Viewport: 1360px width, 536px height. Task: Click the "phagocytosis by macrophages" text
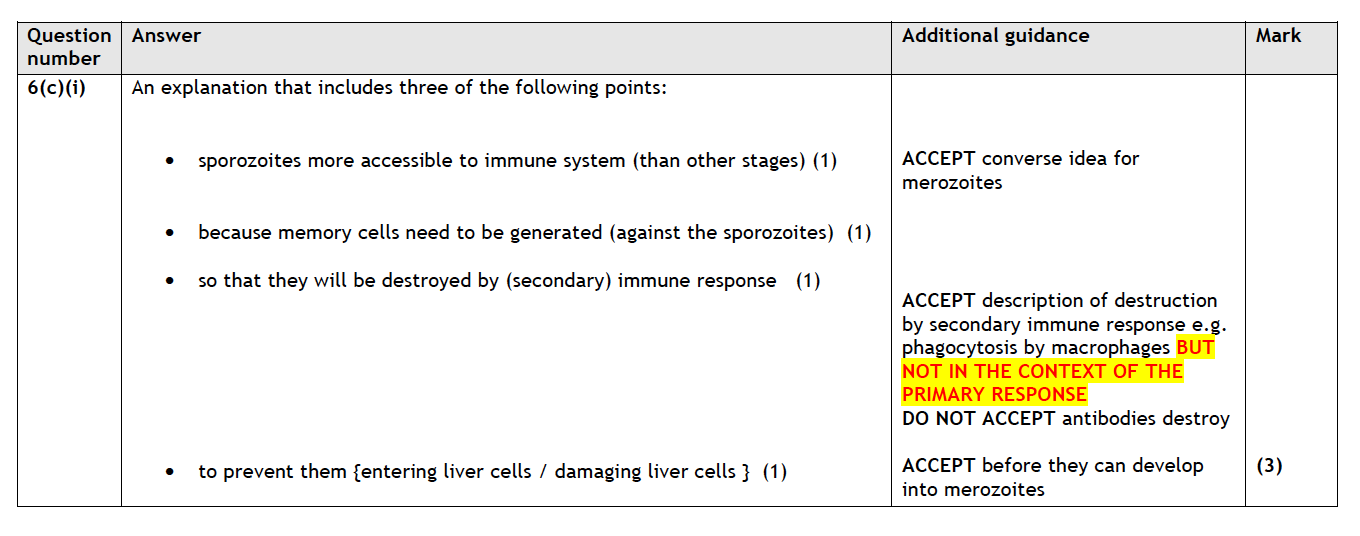[x=1036, y=348]
